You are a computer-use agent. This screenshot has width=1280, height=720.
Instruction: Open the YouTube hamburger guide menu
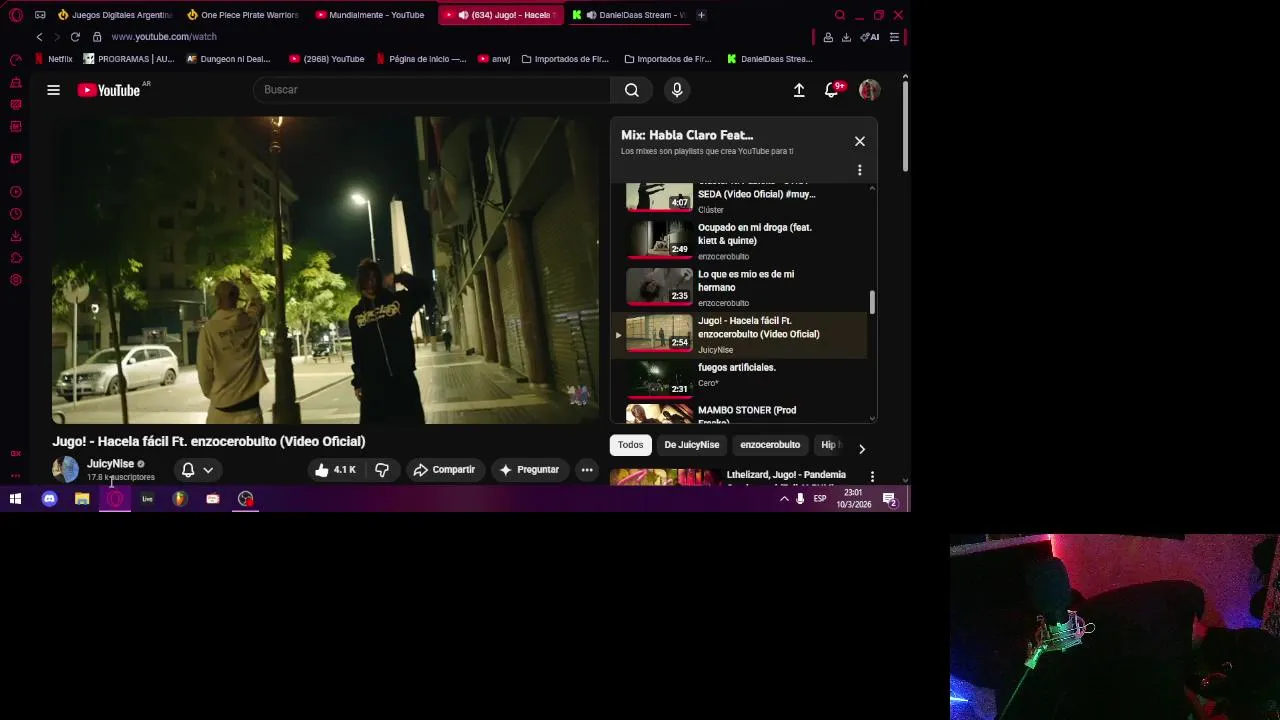(53, 90)
